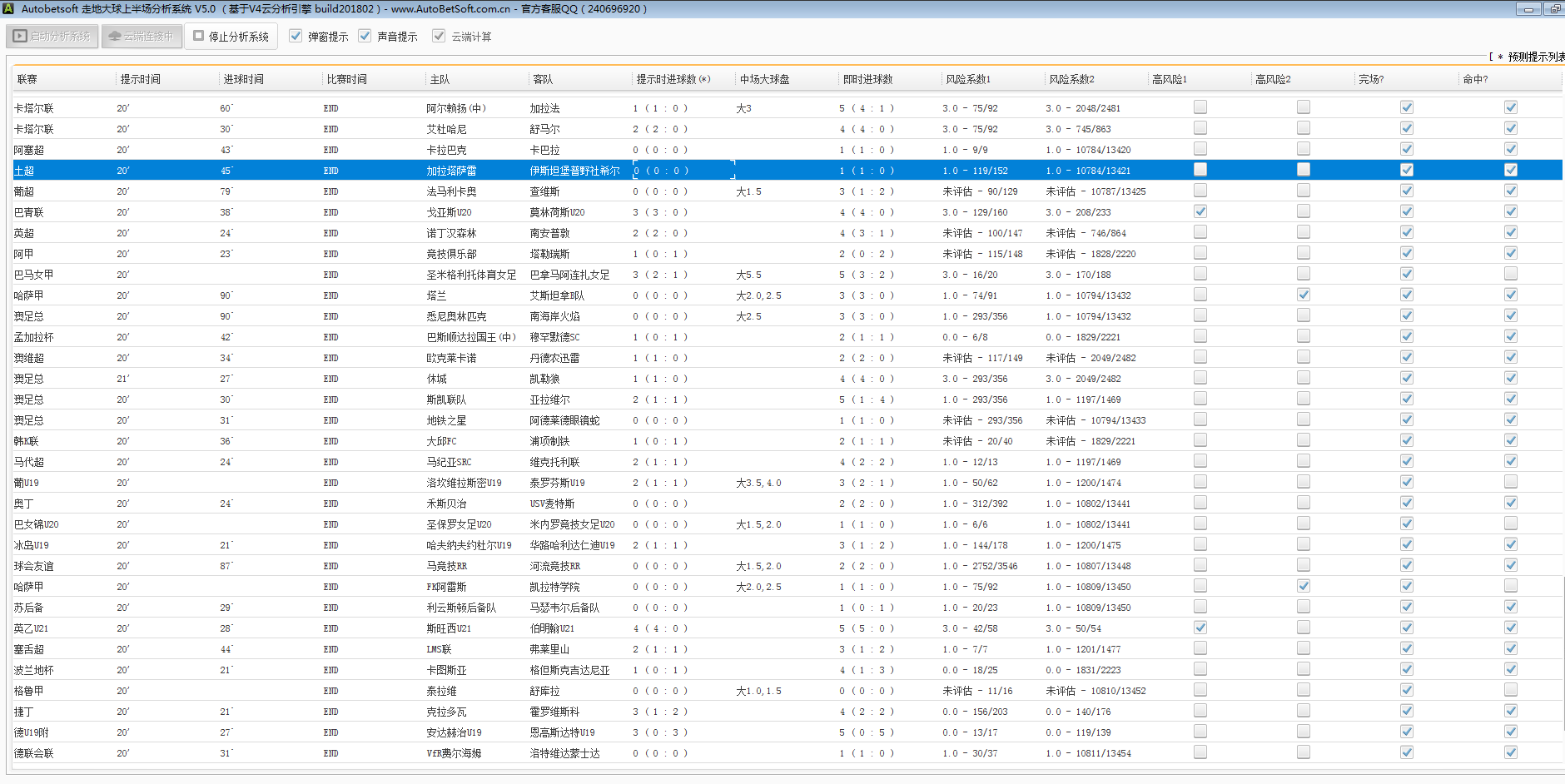Sort table by 风险系数1 column

pyautogui.click(x=968, y=79)
